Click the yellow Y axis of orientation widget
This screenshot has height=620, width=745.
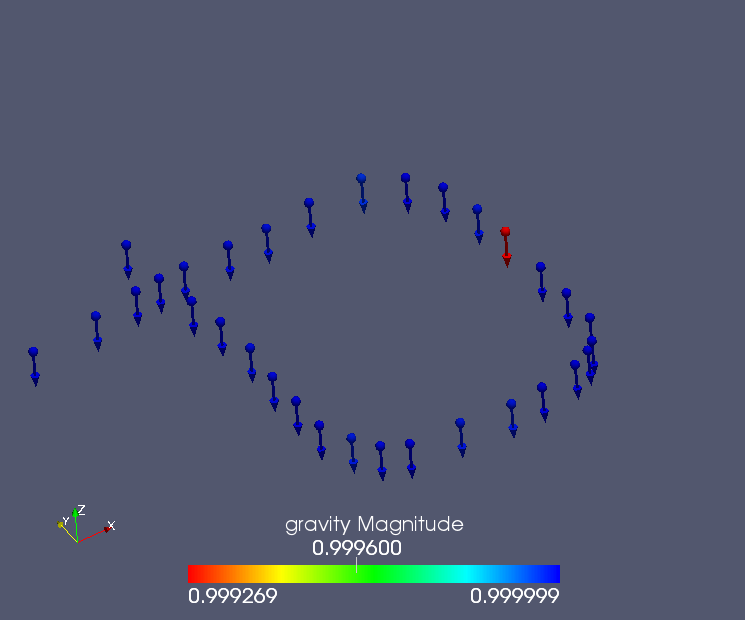point(67,532)
